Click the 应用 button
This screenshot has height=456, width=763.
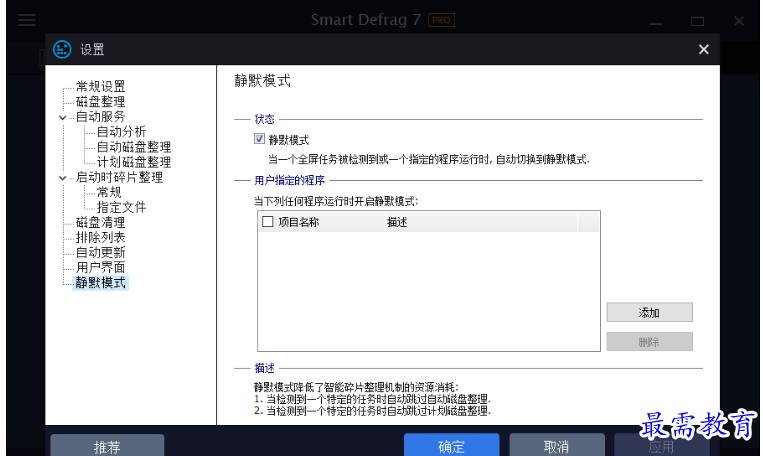[662, 445]
